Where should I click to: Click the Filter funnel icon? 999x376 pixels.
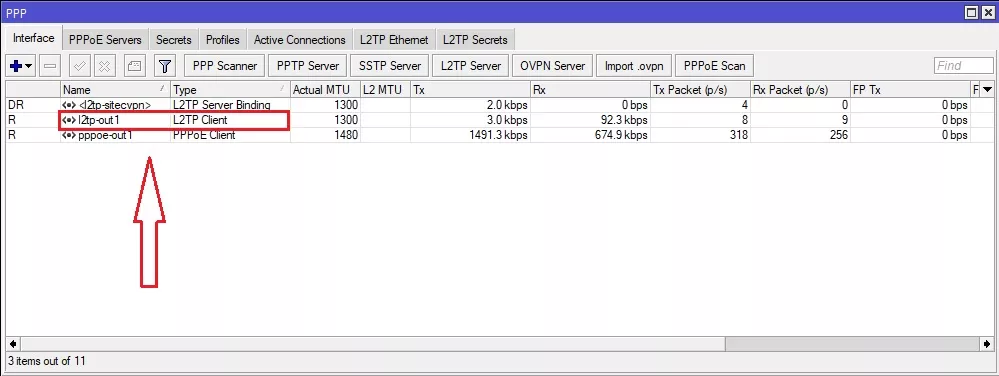[x=164, y=66]
